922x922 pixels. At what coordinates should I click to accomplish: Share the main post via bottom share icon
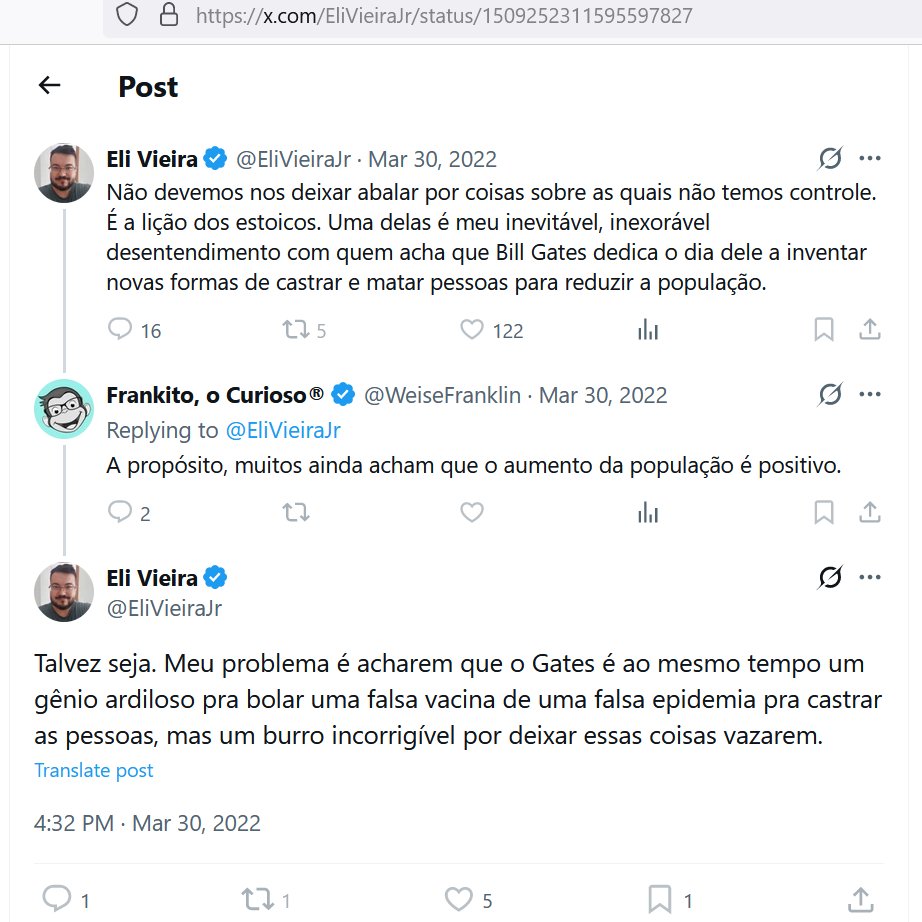(x=861, y=900)
